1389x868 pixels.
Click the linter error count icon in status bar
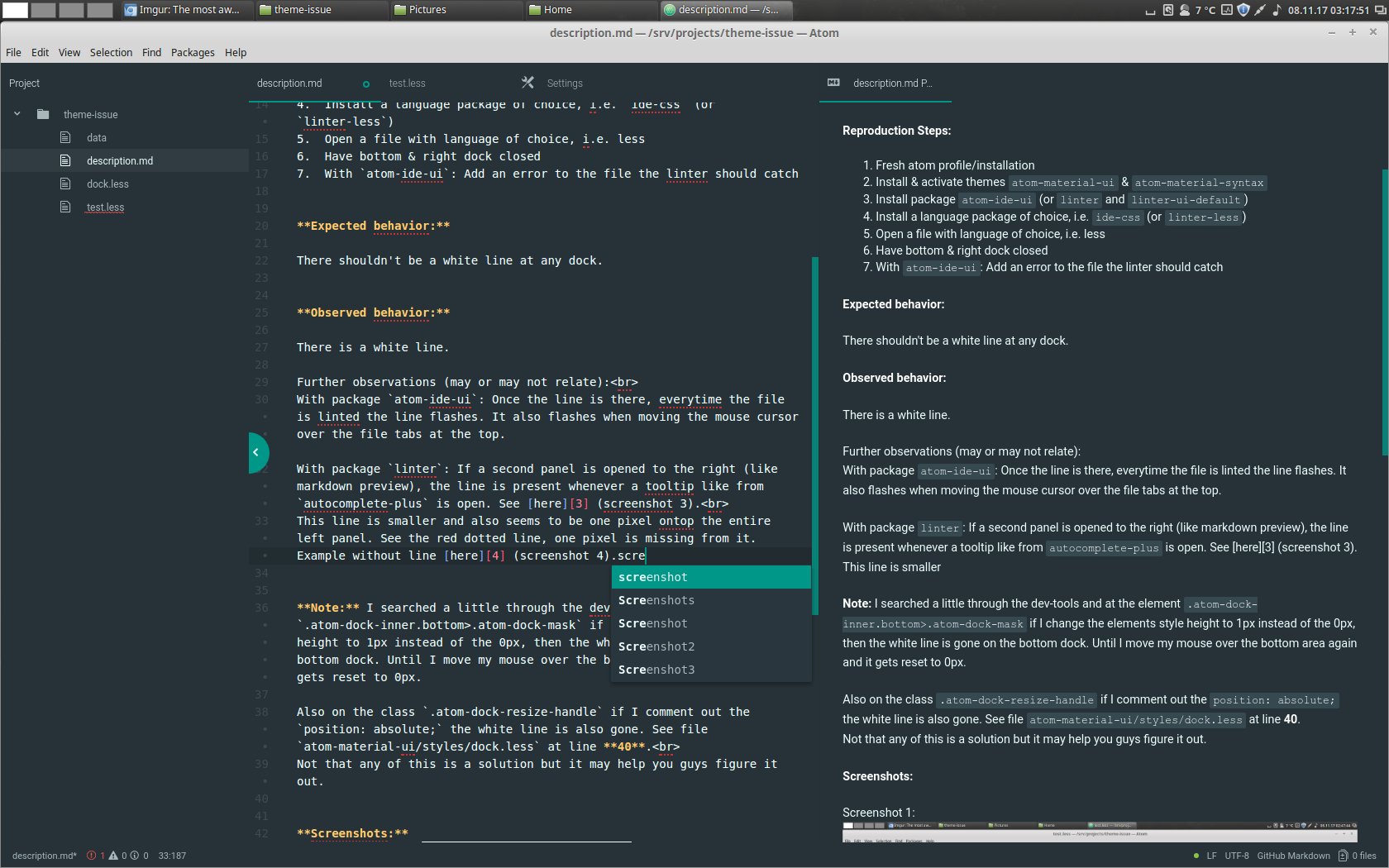click(x=91, y=856)
